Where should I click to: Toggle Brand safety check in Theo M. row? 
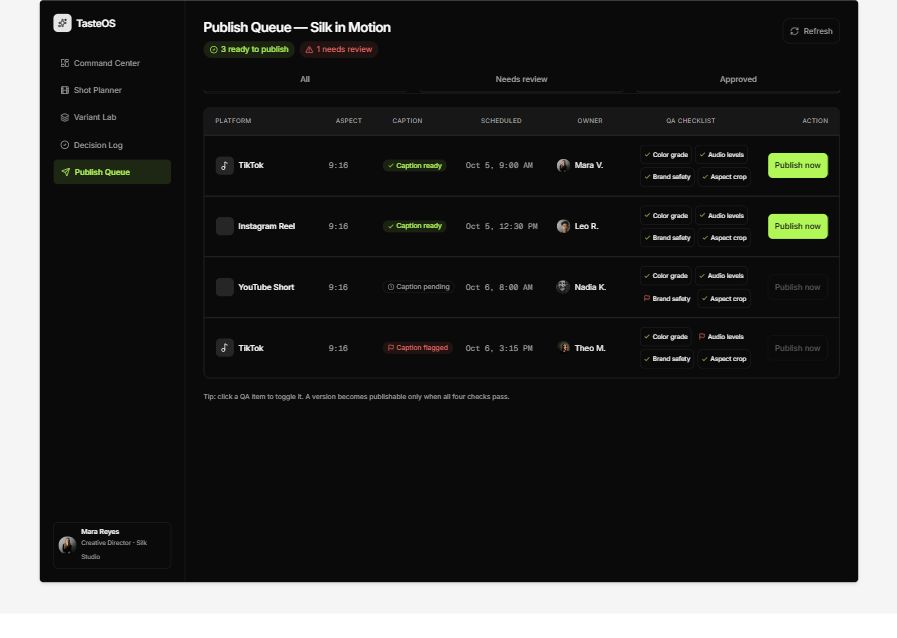click(667, 359)
